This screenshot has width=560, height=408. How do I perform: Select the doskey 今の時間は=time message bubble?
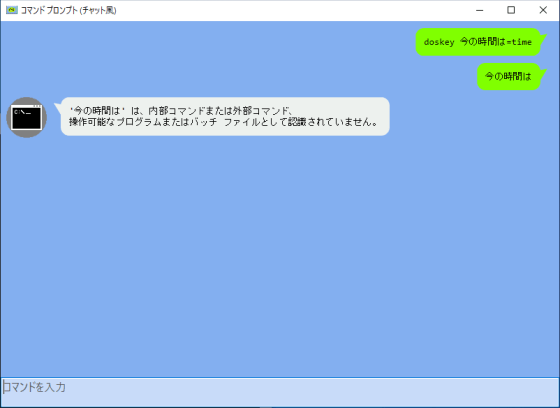[478, 42]
